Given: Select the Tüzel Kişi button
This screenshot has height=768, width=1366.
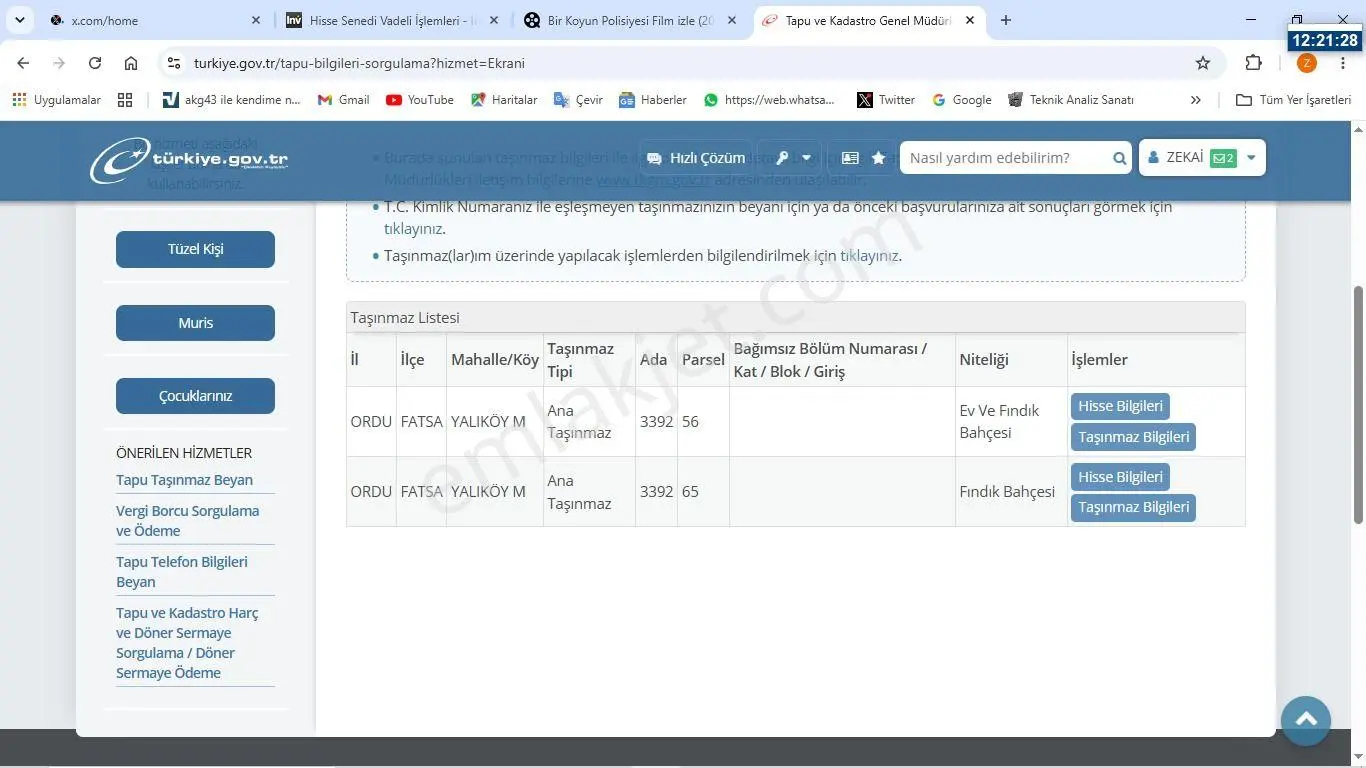Looking at the screenshot, I should pyautogui.click(x=195, y=249).
